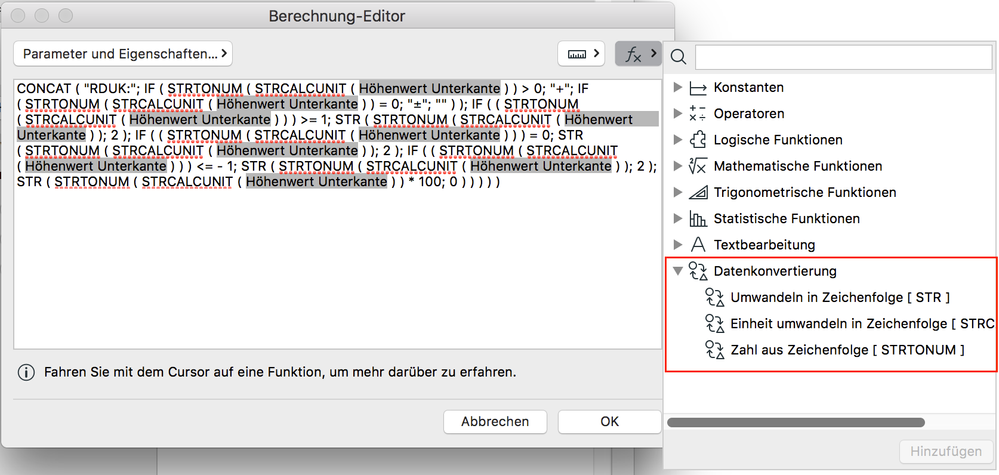Expand Mathematische Funktionen disclosure triangle
The height and width of the screenshot is (475, 999).
(677, 166)
